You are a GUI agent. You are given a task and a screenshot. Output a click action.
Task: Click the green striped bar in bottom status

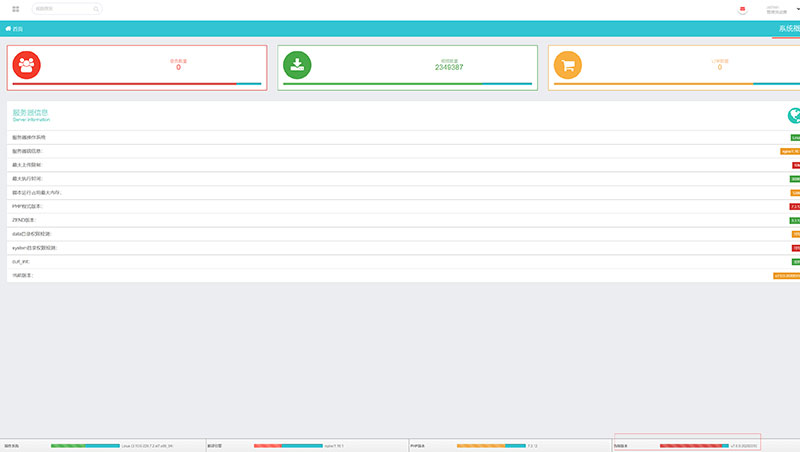(67, 445)
